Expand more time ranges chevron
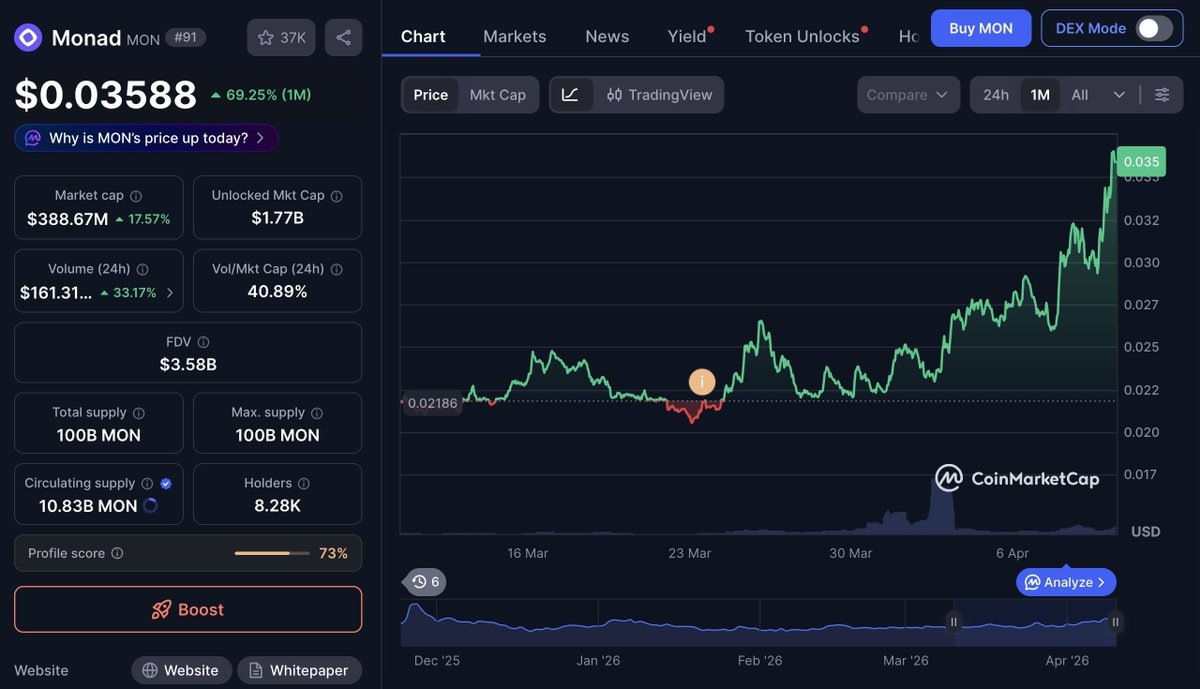 (1118, 95)
